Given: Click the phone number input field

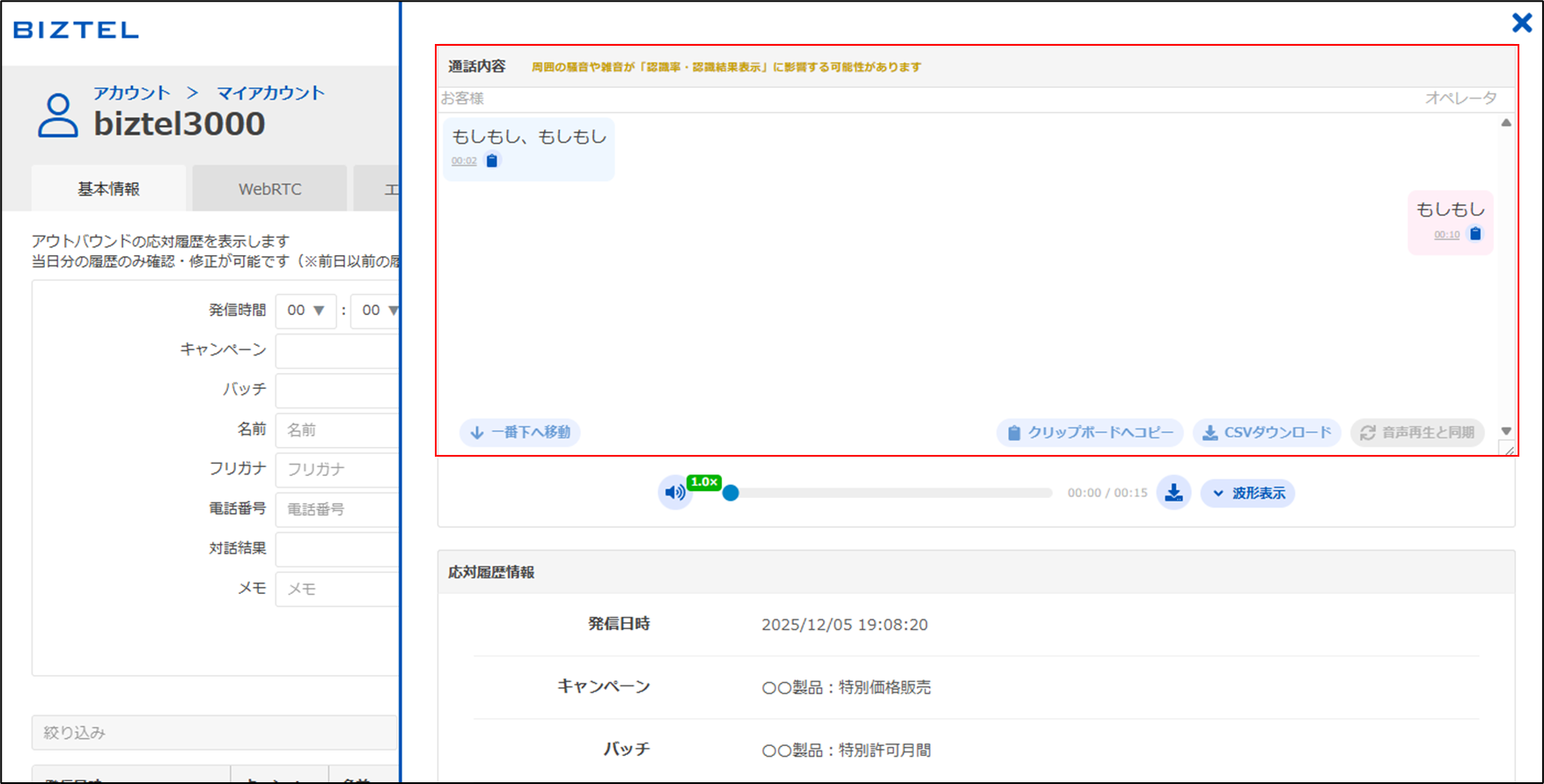Looking at the screenshot, I should [x=338, y=509].
